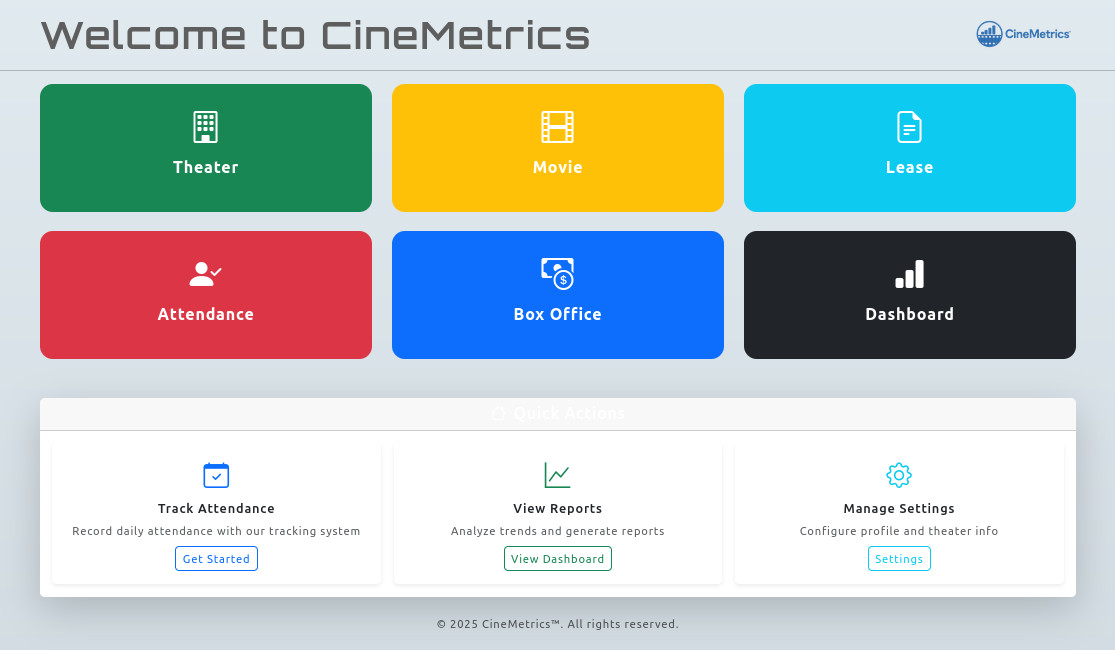
Task: Click the Movie film reel icon
Action: [x=557, y=127]
